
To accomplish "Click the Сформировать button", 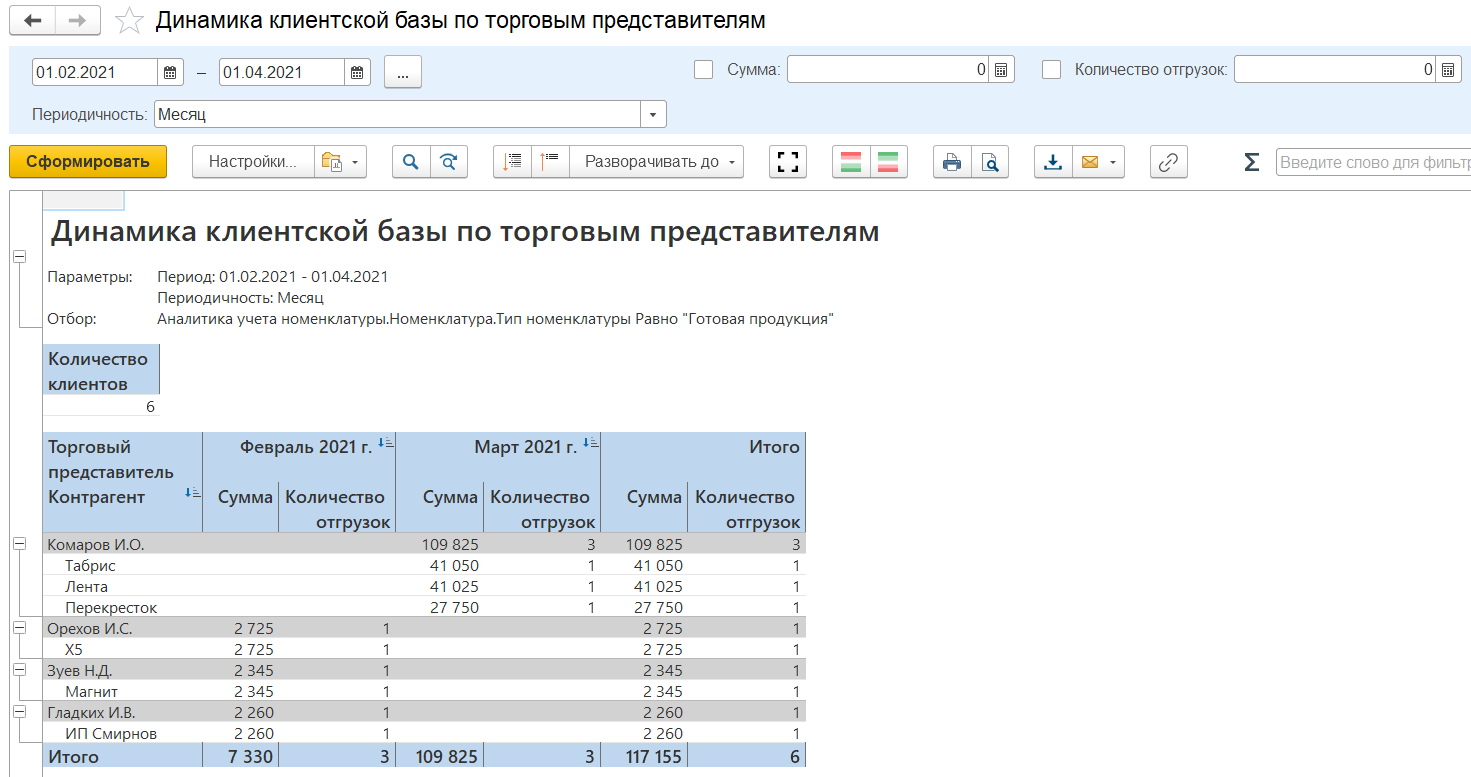I will [88, 162].
